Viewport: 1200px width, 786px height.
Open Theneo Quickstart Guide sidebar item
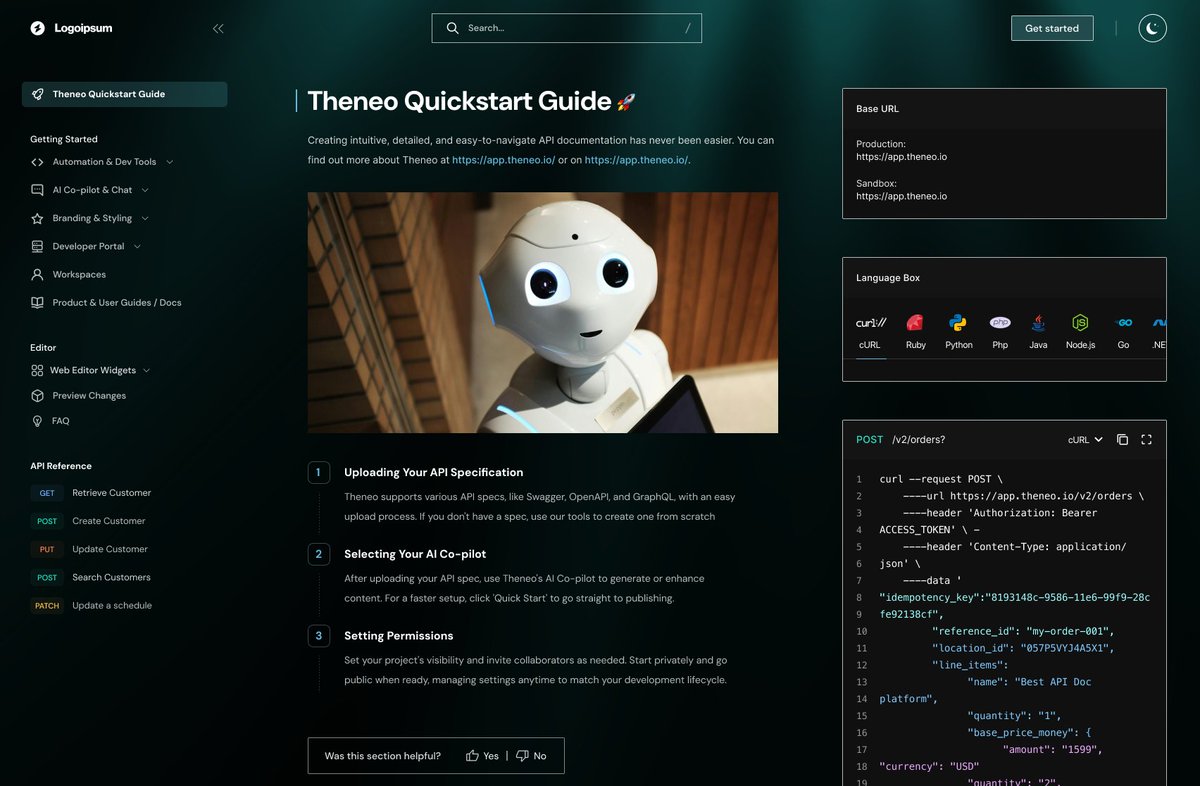click(x=125, y=94)
